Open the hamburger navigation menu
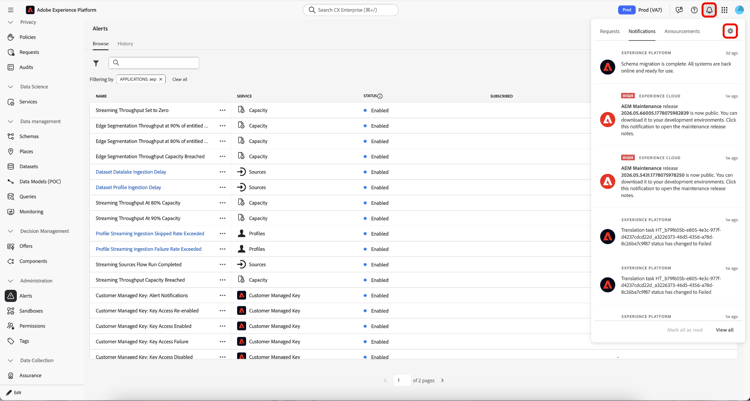 coord(11,10)
